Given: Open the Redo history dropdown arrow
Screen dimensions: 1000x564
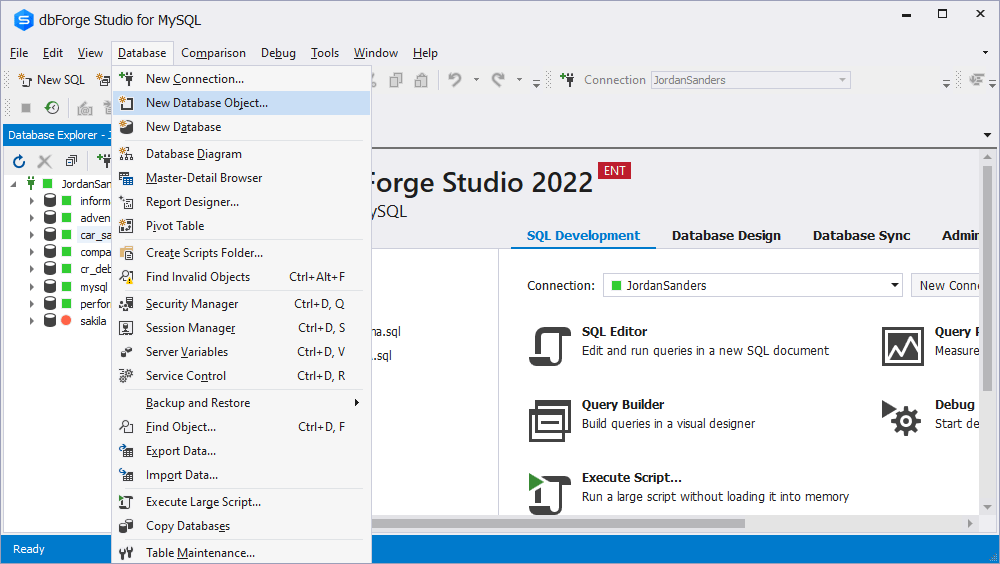Looking at the screenshot, I should [x=519, y=80].
